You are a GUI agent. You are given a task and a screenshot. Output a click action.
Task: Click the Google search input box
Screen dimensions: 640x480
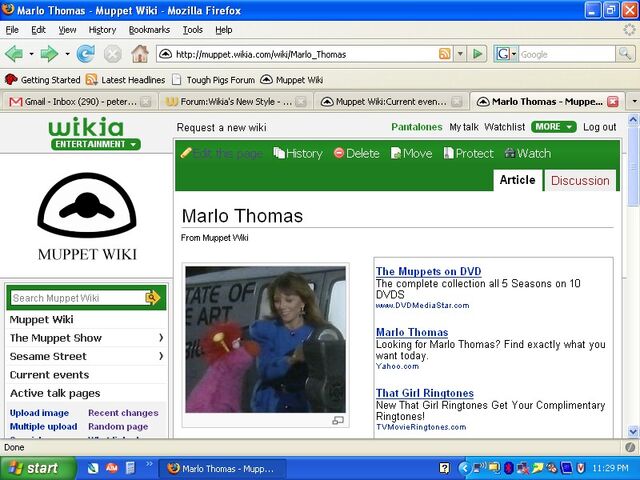(x=567, y=54)
